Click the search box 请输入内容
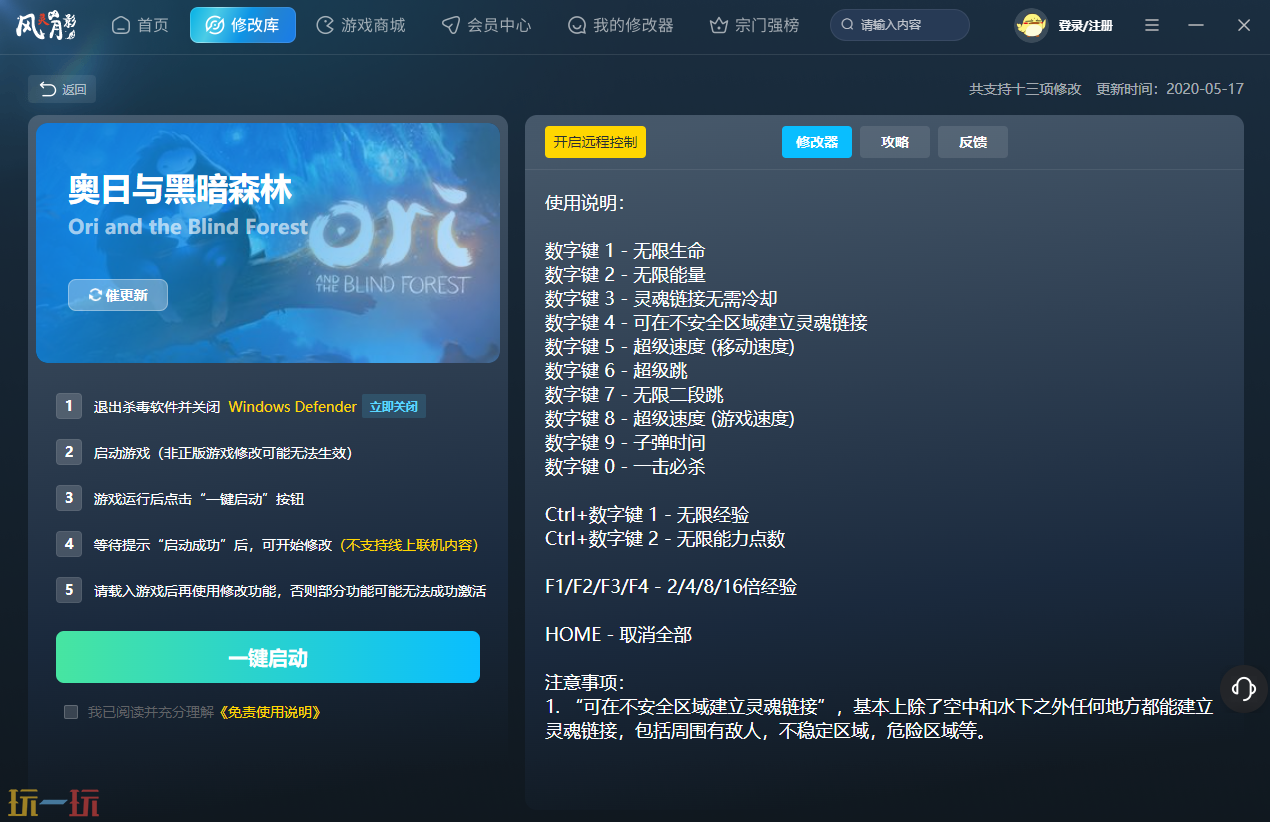 tap(900, 25)
